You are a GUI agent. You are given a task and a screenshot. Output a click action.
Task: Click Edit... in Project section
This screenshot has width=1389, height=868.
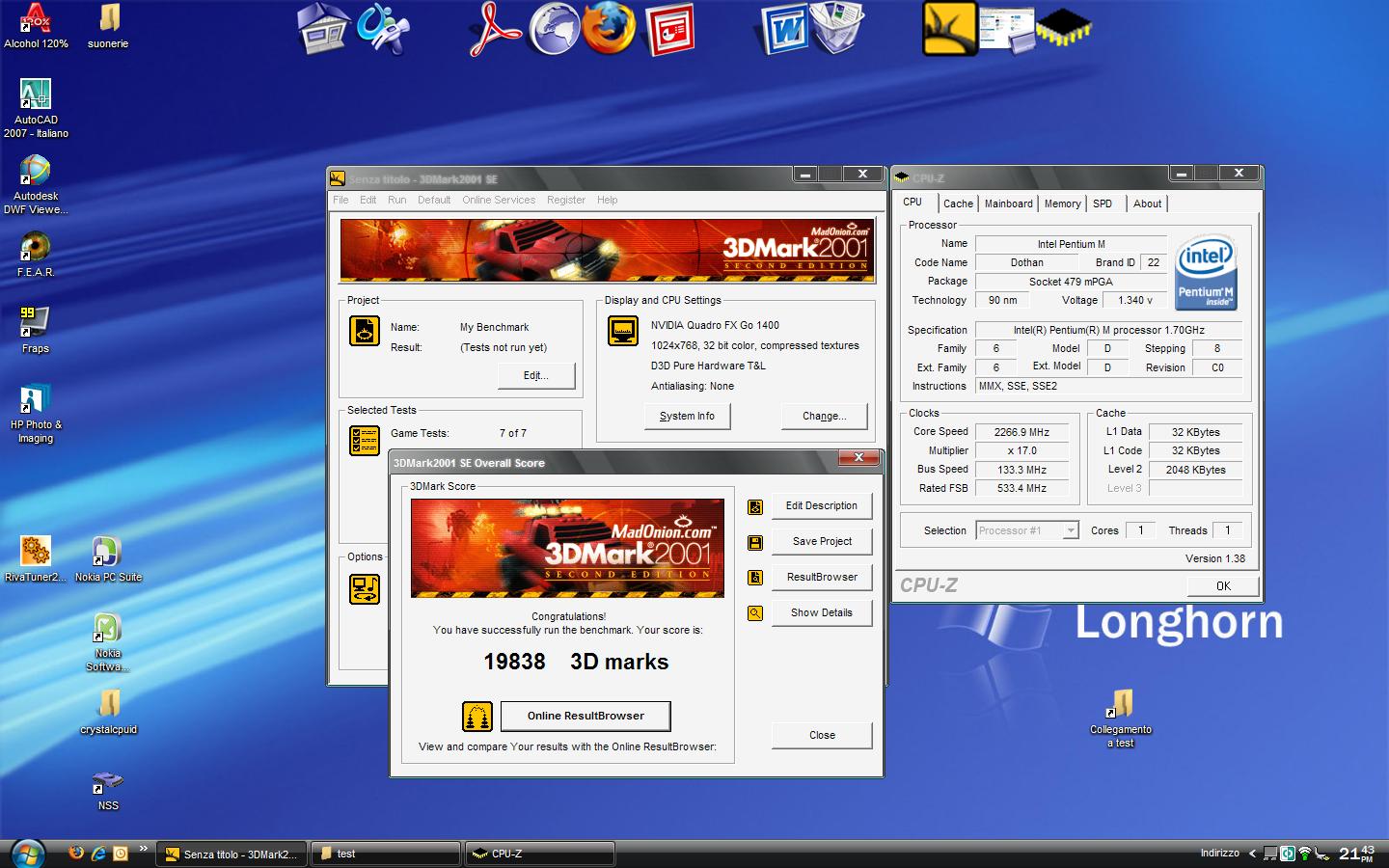coord(536,375)
